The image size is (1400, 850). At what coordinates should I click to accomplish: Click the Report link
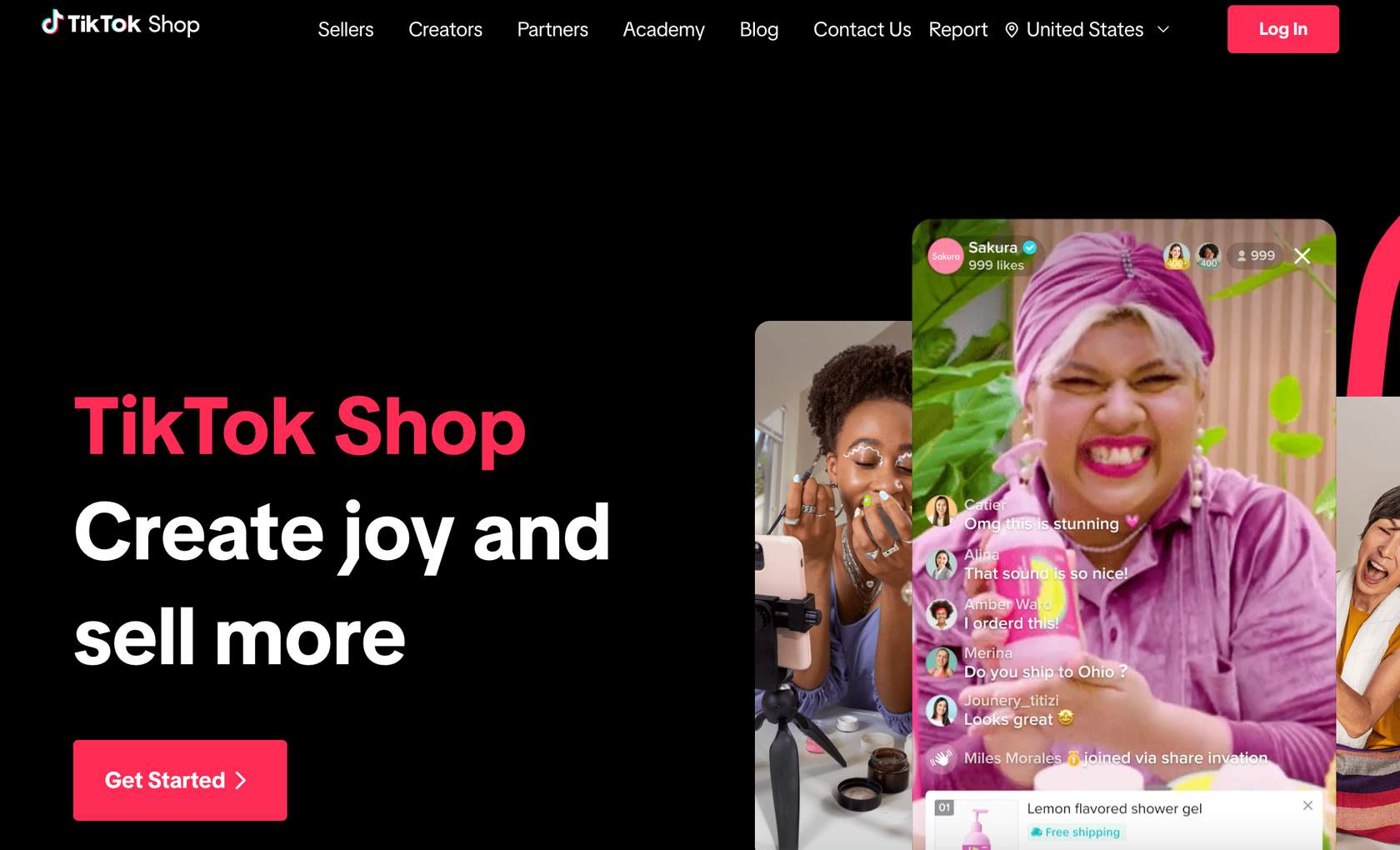pyautogui.click(x=957, y=30)
